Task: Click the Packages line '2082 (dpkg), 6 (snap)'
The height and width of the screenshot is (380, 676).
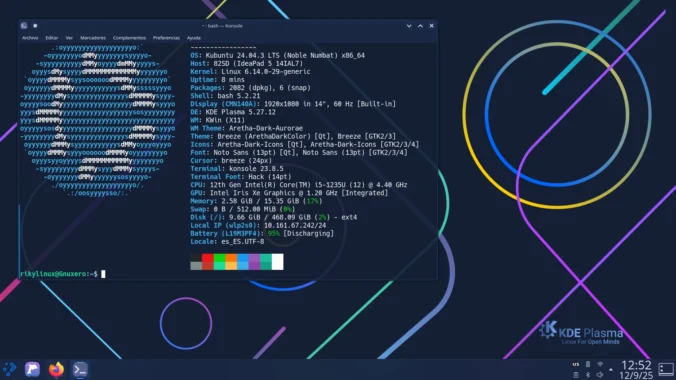Action: click(270, 88)
